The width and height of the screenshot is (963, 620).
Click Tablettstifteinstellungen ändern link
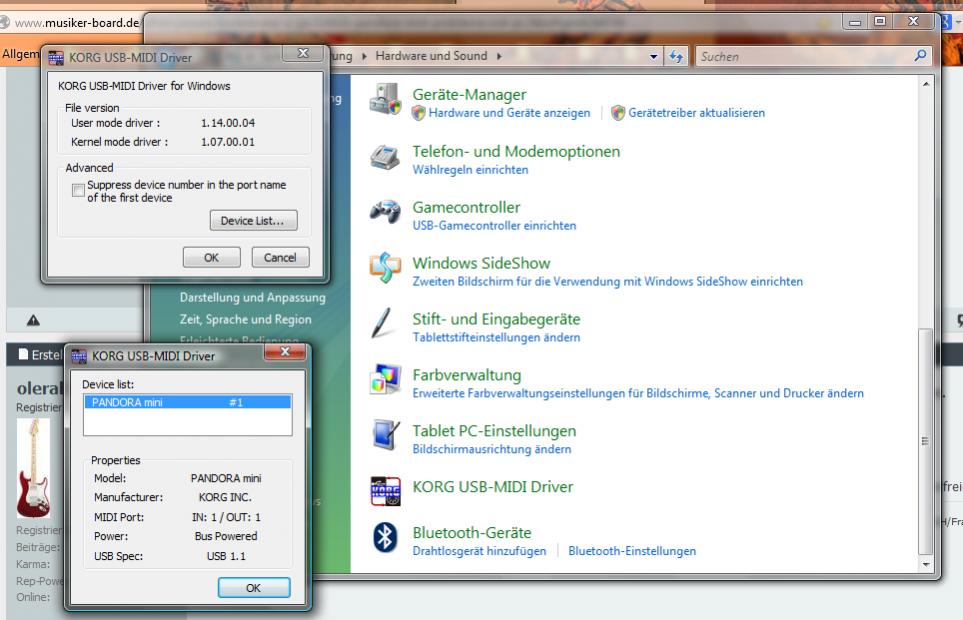point(496,337)
